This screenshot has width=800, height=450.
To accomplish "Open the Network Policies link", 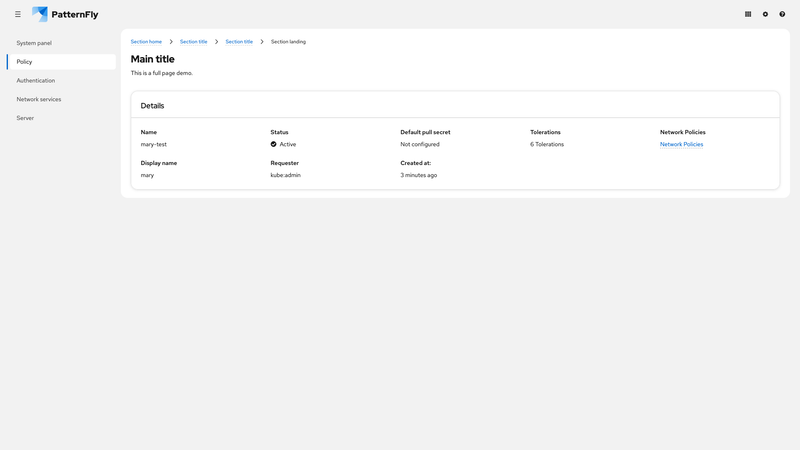I will coord(681,144).
